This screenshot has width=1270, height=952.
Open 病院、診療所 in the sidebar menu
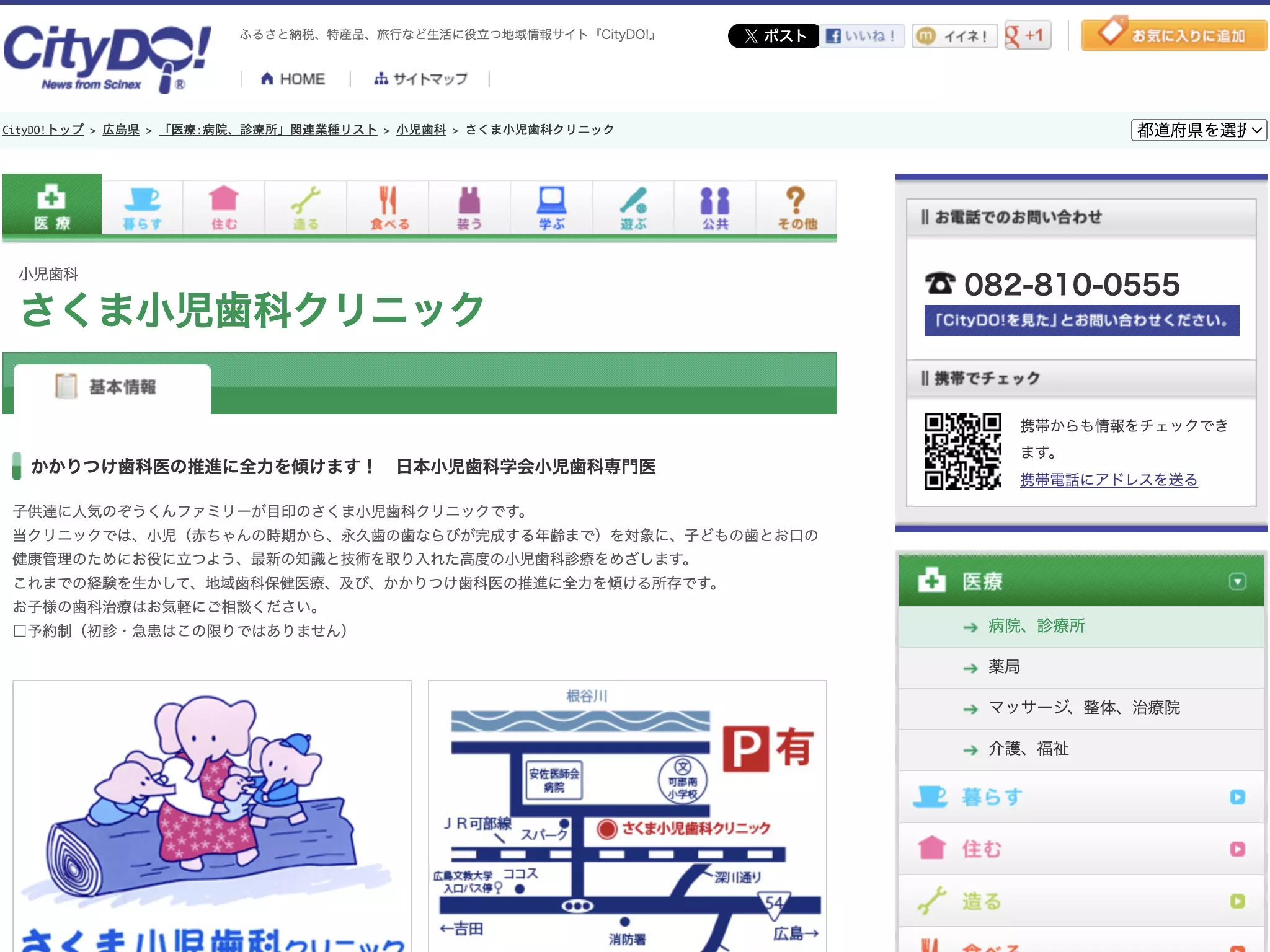point(1081,627)
